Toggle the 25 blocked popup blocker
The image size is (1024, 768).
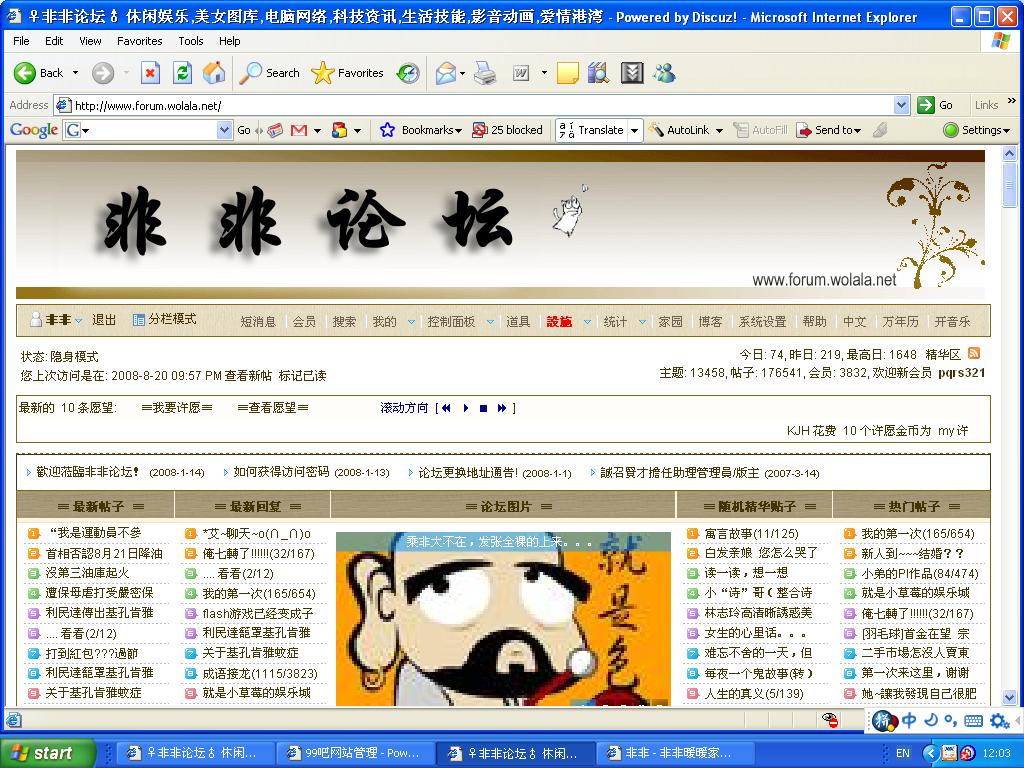507,130
